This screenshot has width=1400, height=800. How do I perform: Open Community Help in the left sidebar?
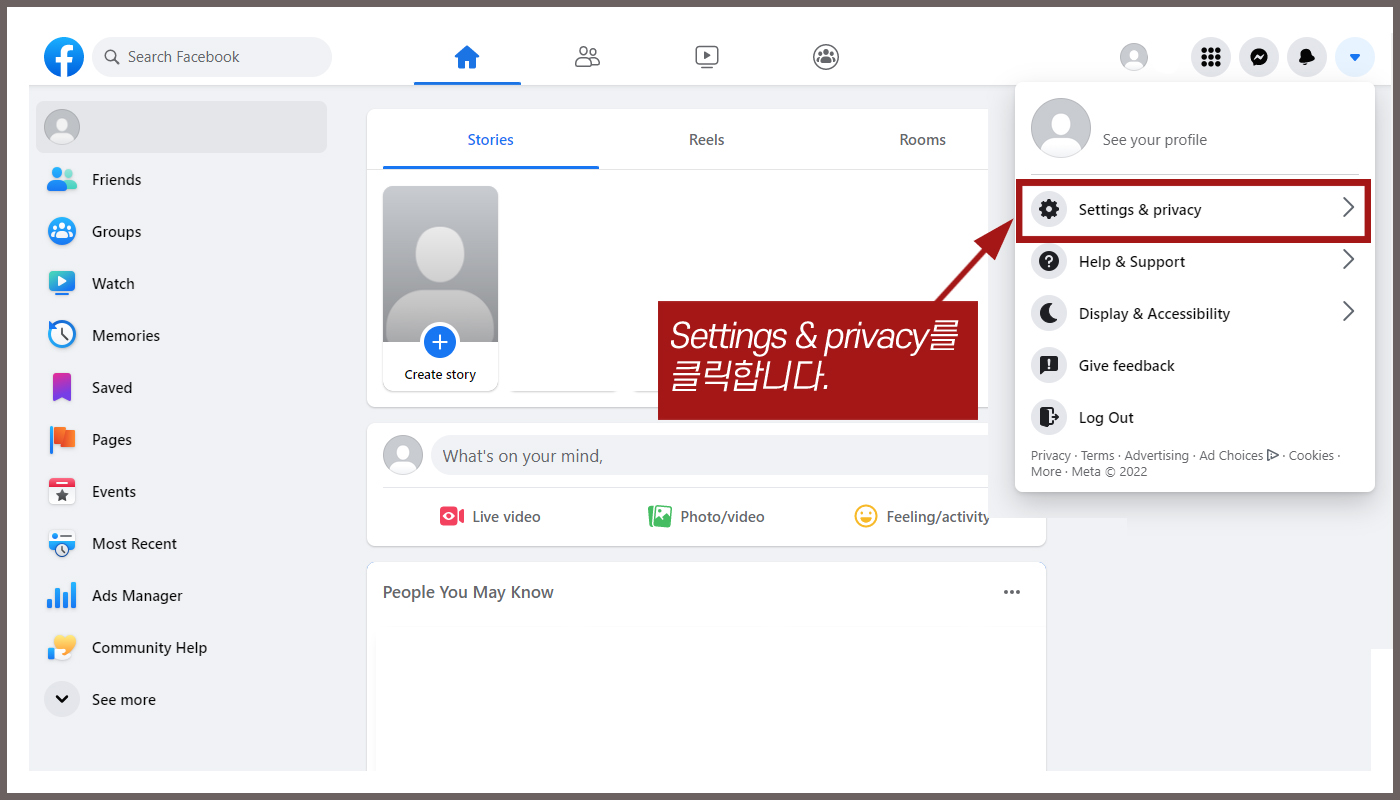click(x=182, y=648)
